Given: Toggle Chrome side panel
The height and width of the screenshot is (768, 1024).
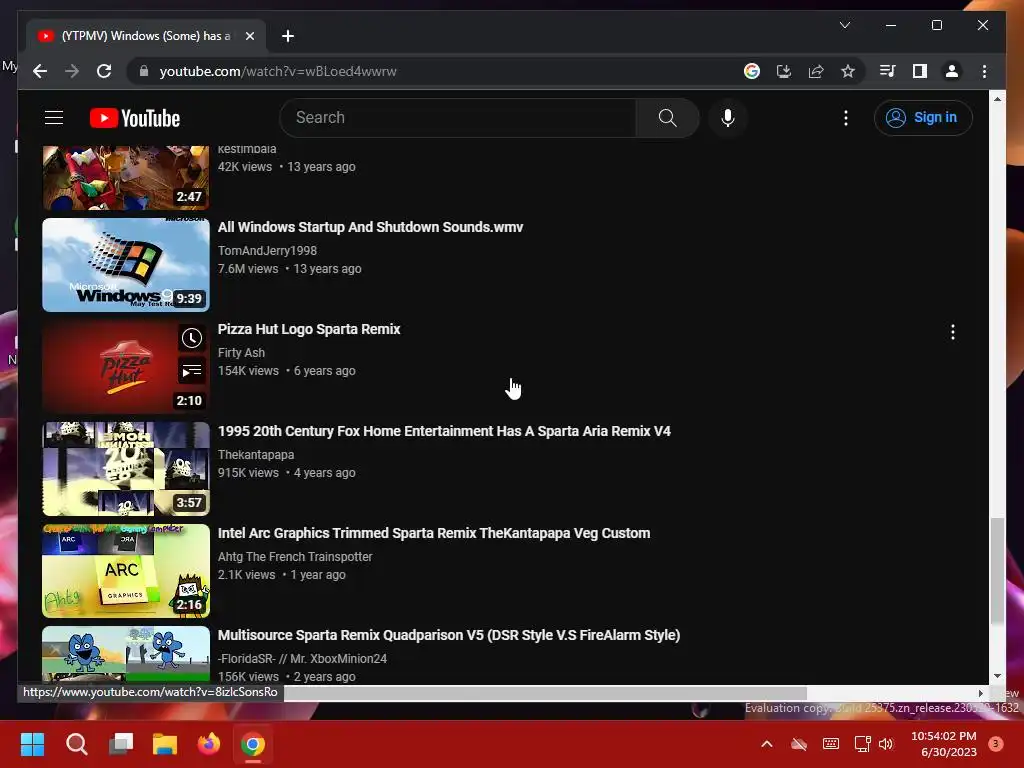Looking at the screenshot, I should coord(920,71).
